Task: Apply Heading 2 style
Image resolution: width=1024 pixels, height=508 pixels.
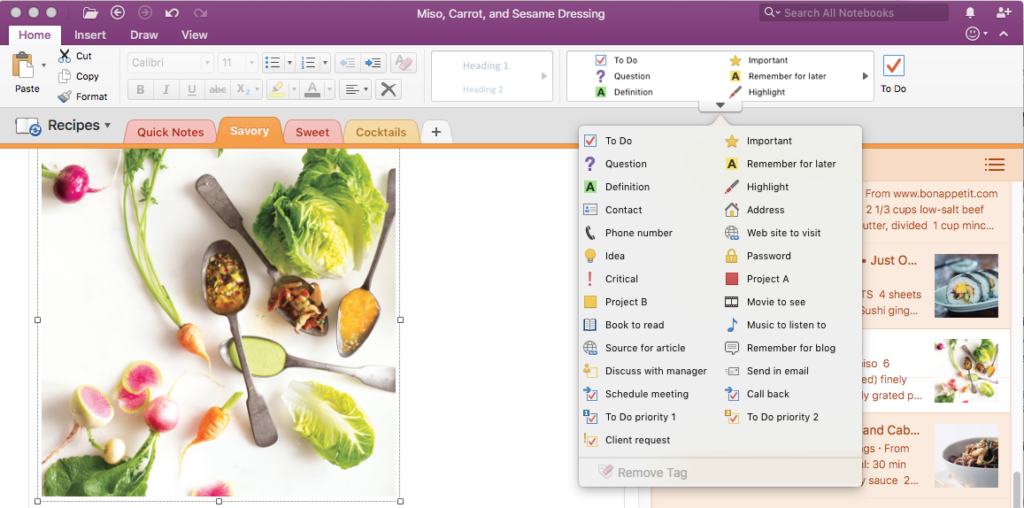Action: [483, 89]
